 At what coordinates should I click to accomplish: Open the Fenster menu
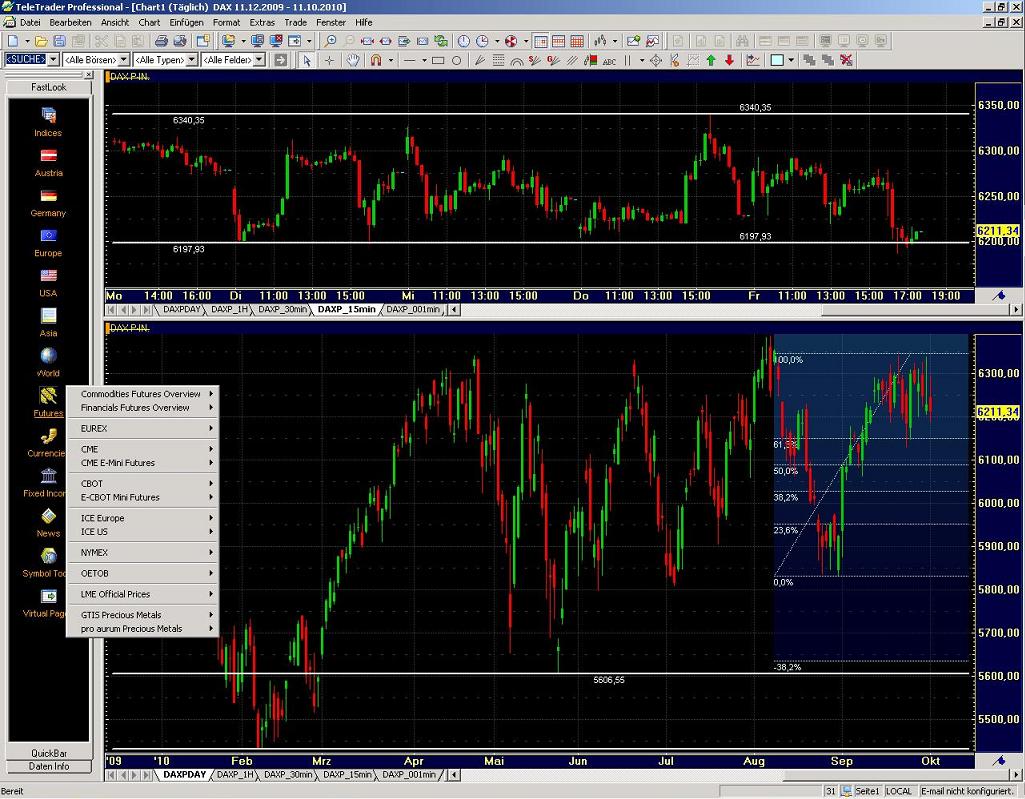331,22
